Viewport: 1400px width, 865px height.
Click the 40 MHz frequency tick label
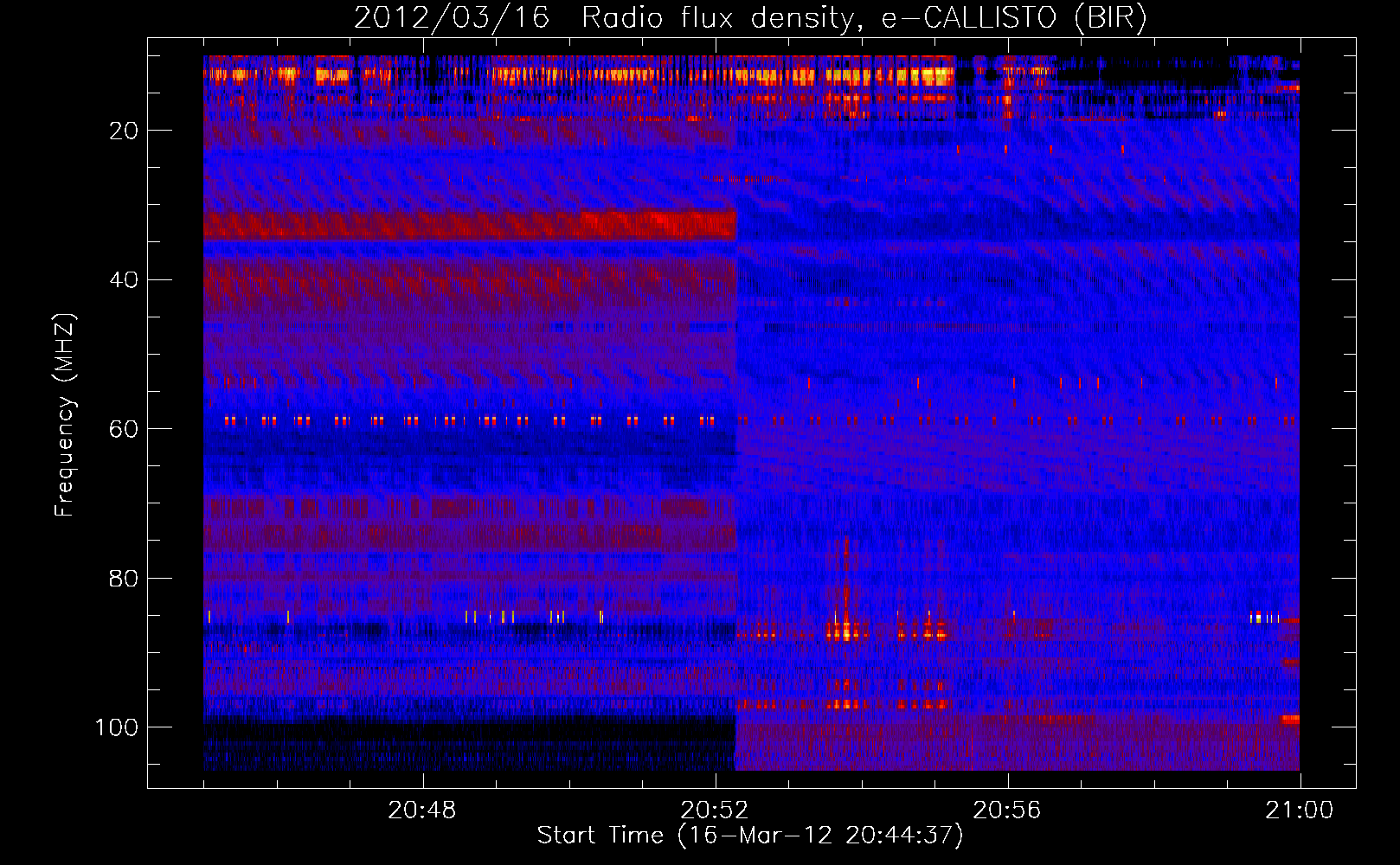point(124,280)
